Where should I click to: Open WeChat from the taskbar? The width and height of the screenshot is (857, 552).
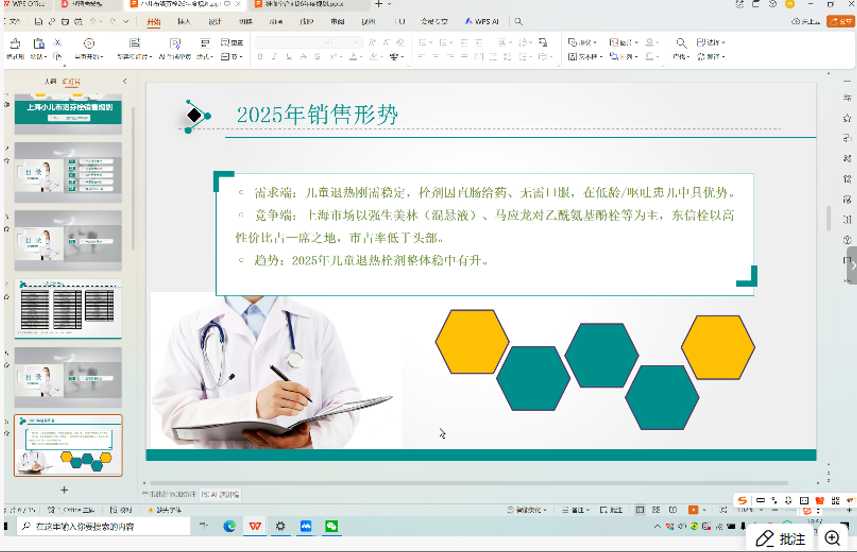coord(331,526)
